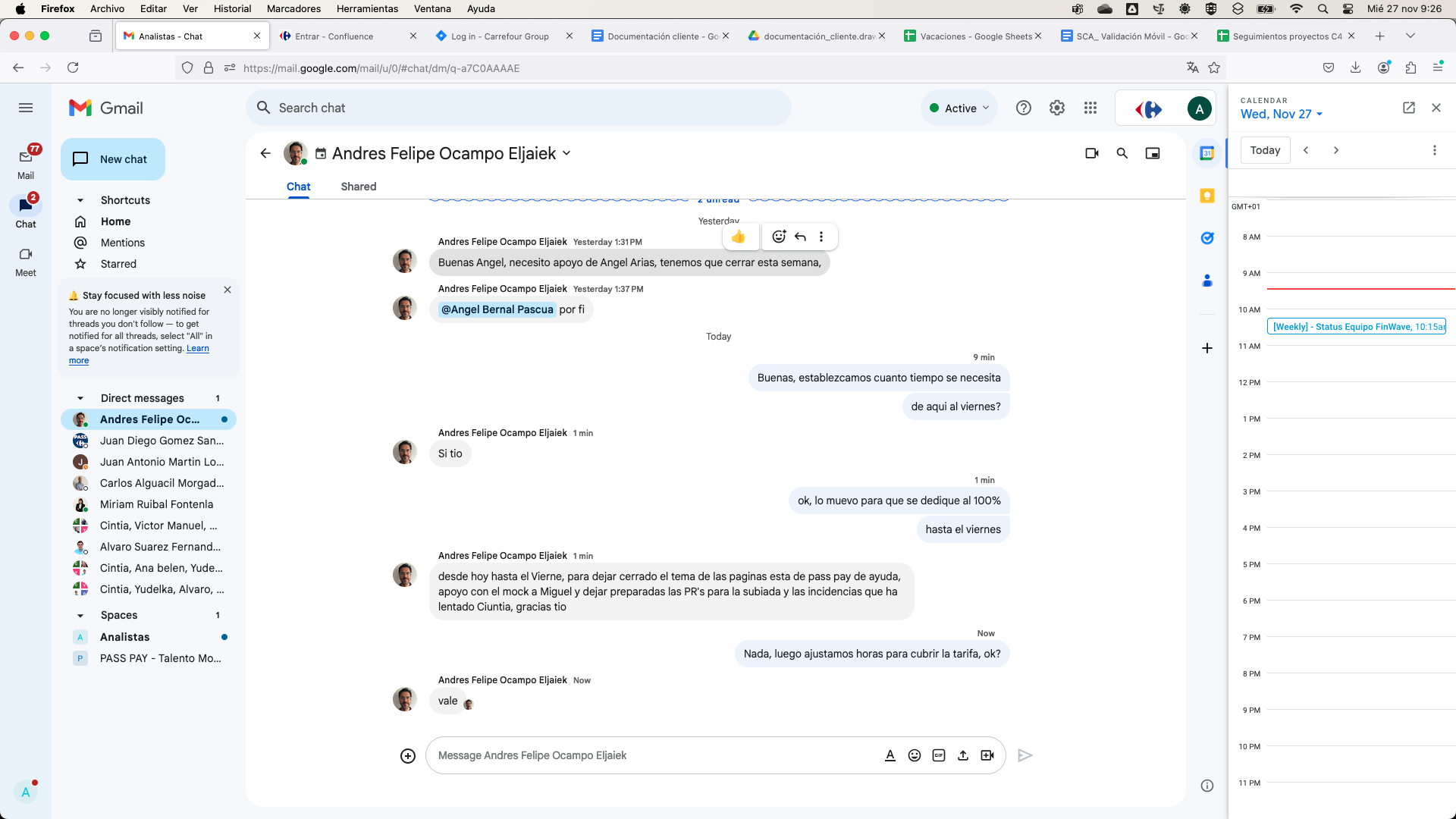Click the New chat button

pos(113,159)
